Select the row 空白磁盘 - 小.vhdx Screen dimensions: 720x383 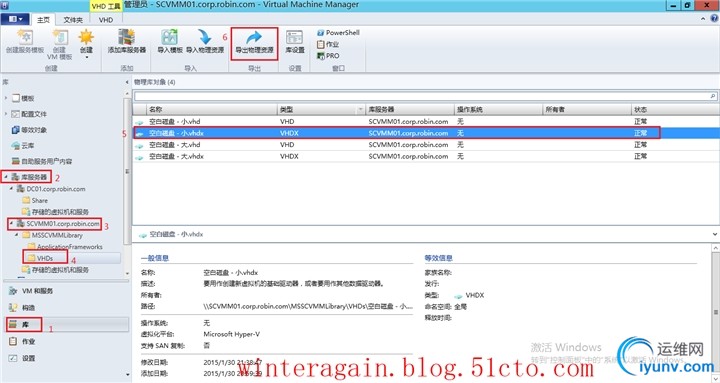tap(426, 133)
